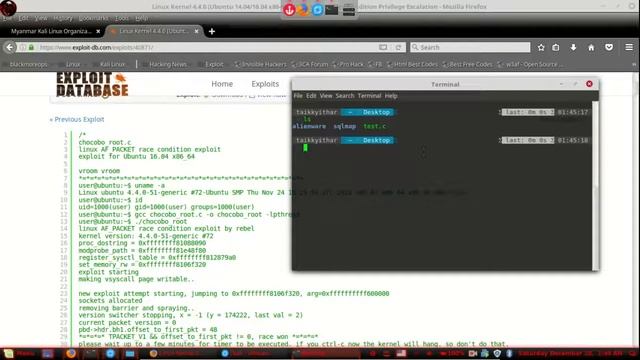The image size is (640, 360).
Task: Click the Firefox Search box
Action: pyautogui.click(x=470, y=47)
